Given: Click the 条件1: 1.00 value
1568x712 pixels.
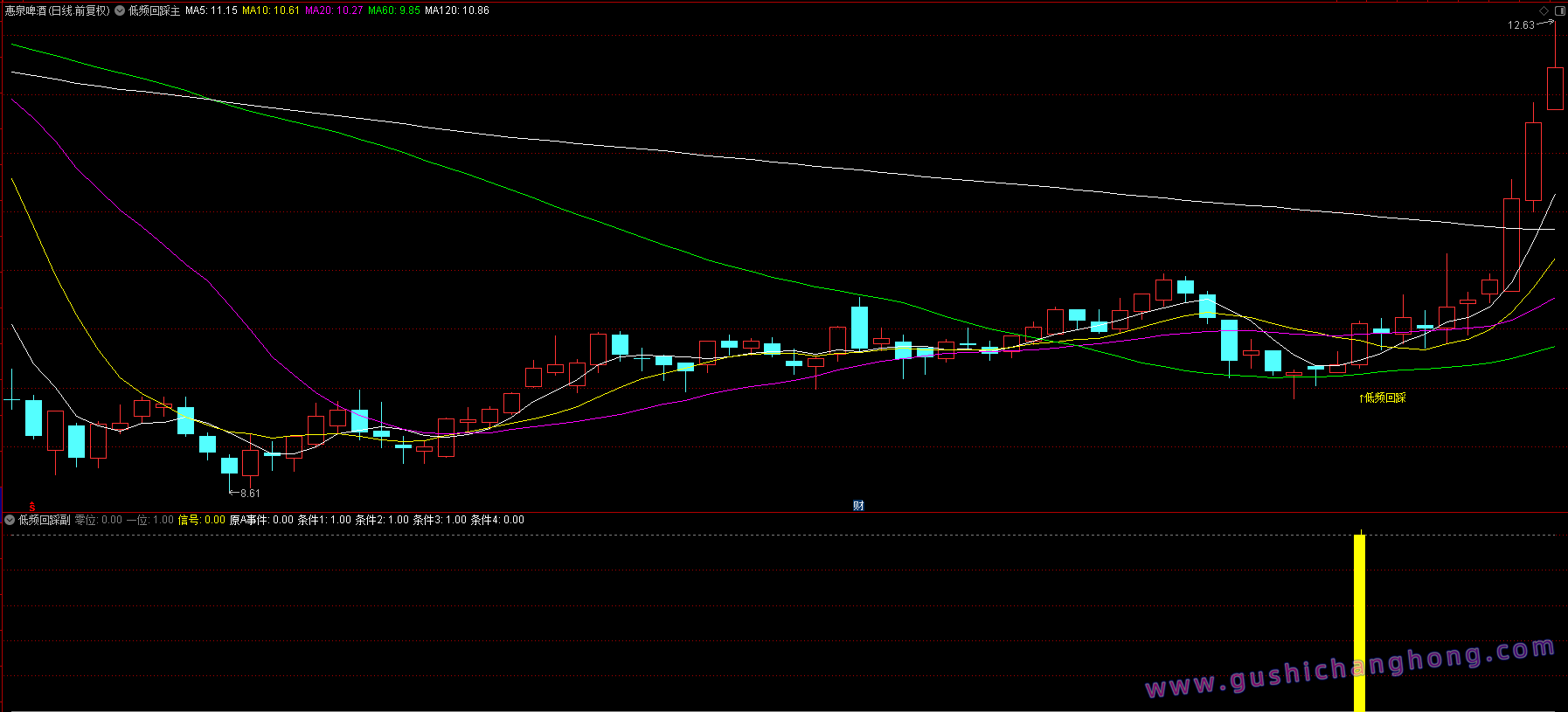Looking at the screenshot, I should [x=324, y=520].
